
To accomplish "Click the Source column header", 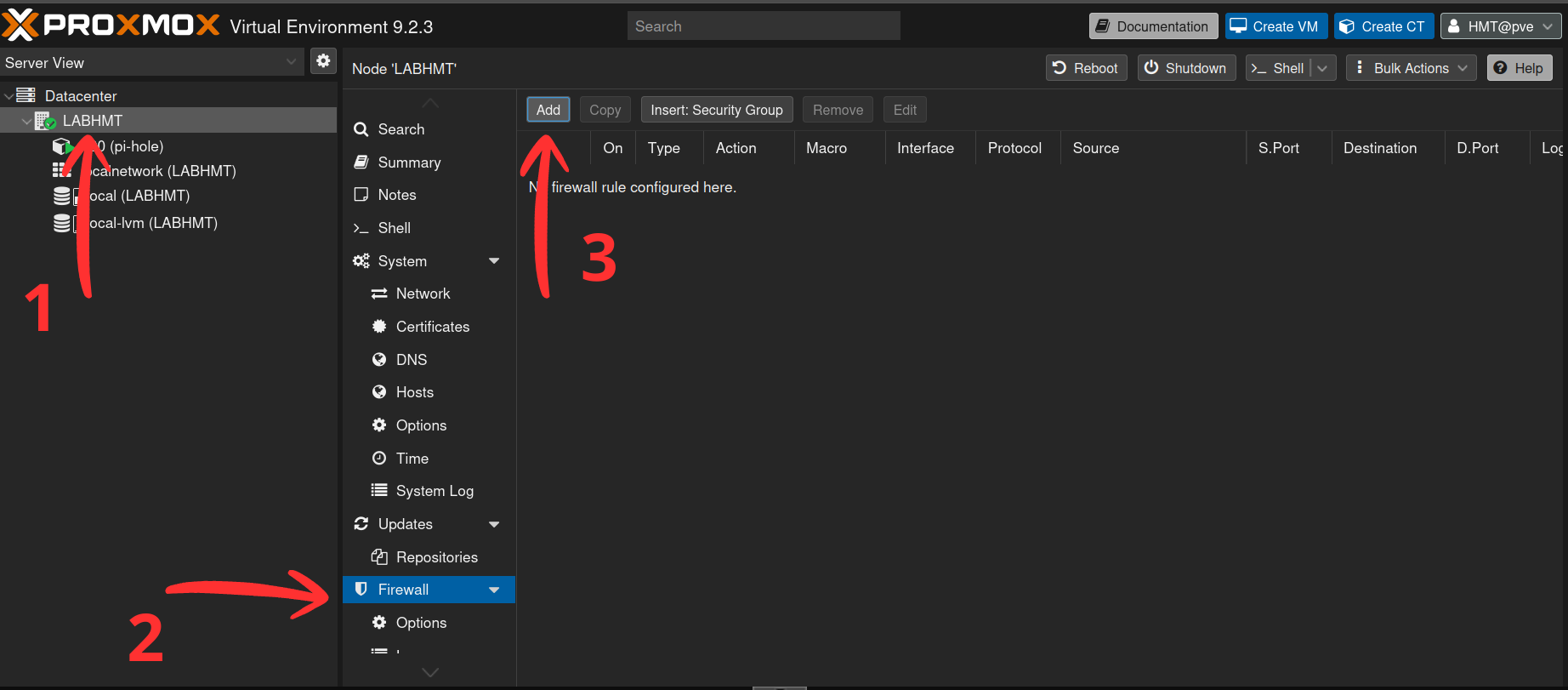I will (x=1153, y=148).
